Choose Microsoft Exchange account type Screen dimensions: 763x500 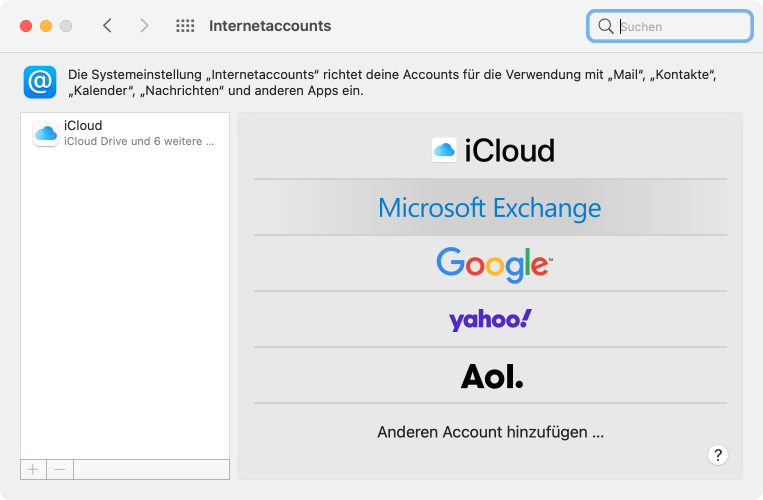tap(490, 208)
